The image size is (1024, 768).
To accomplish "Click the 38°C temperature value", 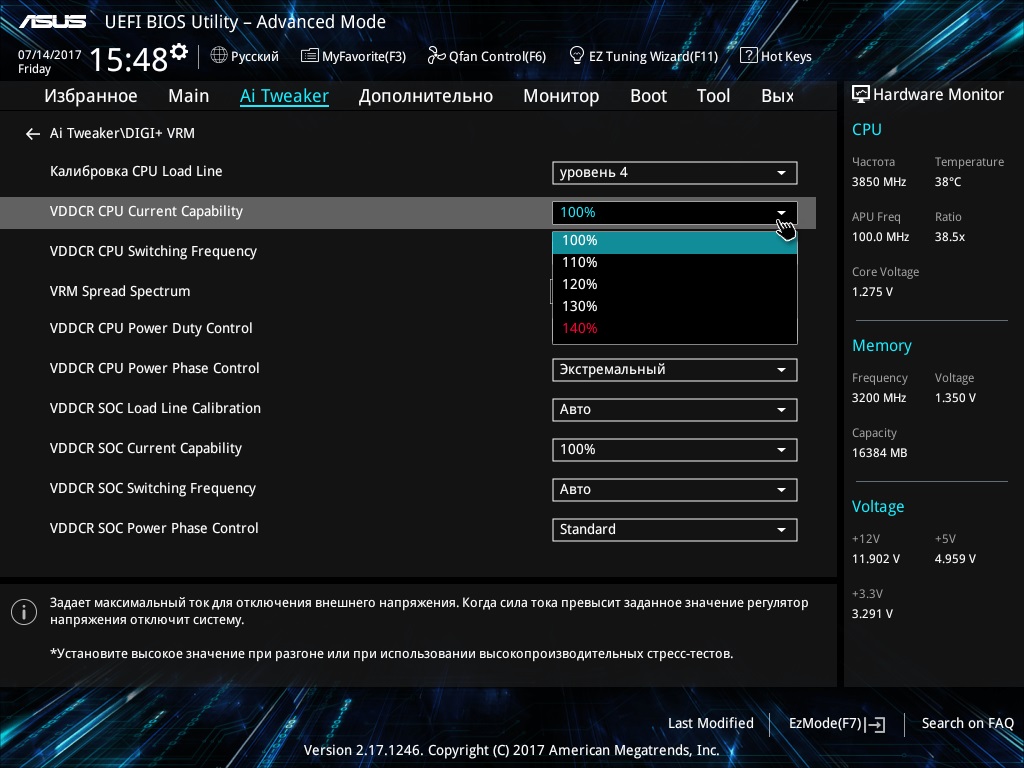I will pyautogui.click(x=948, y=182).
